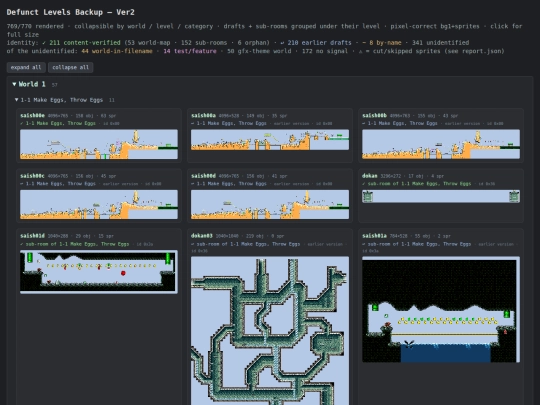Click the '211 content-verified' stat text
Image resolution: width=540 pixels, height=405 pixels.
click(x=85, y=43)
